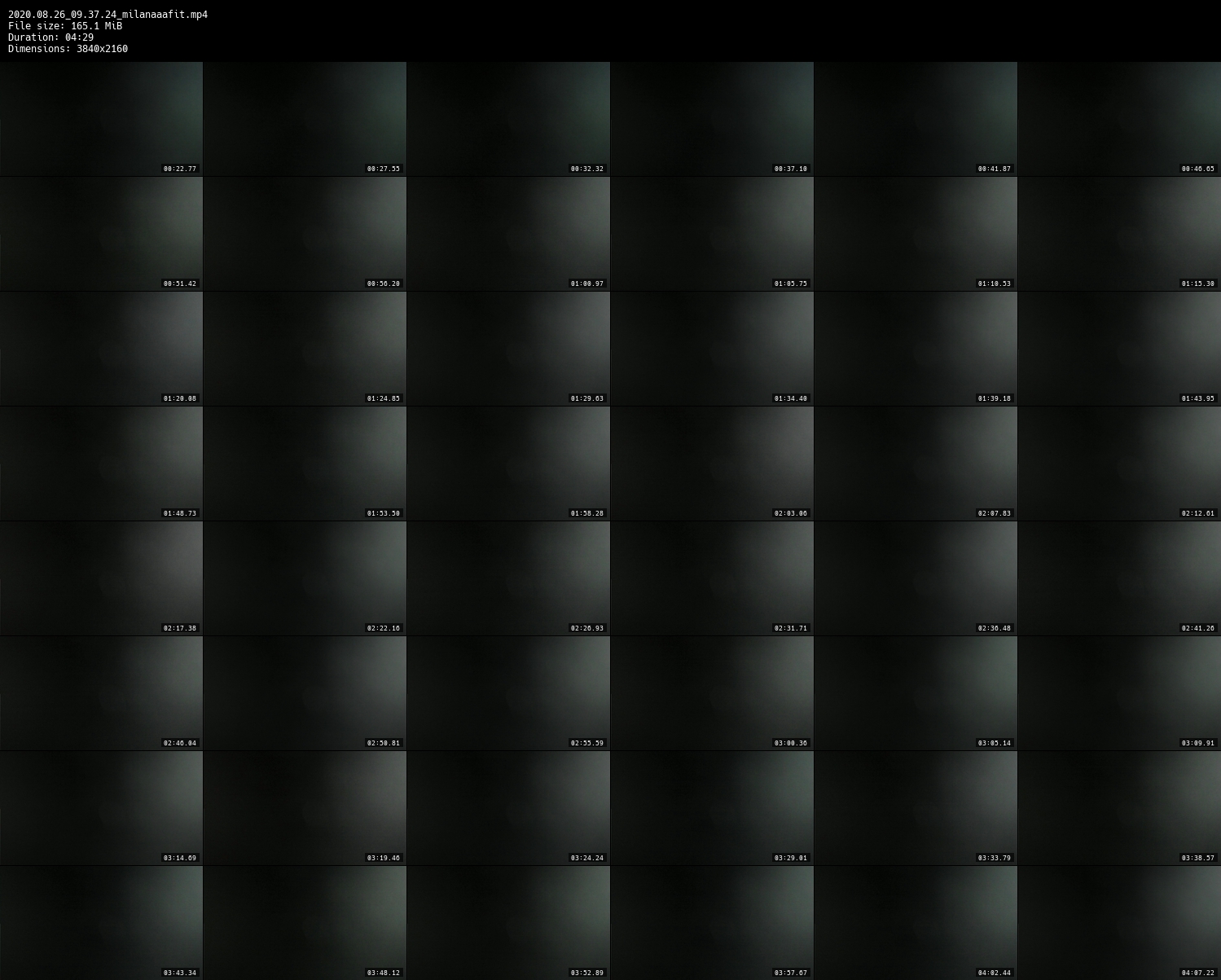Choose the thumbnail labeled 02:55.59
This screenshot has height=980, width=1221.
pos(508,693)
